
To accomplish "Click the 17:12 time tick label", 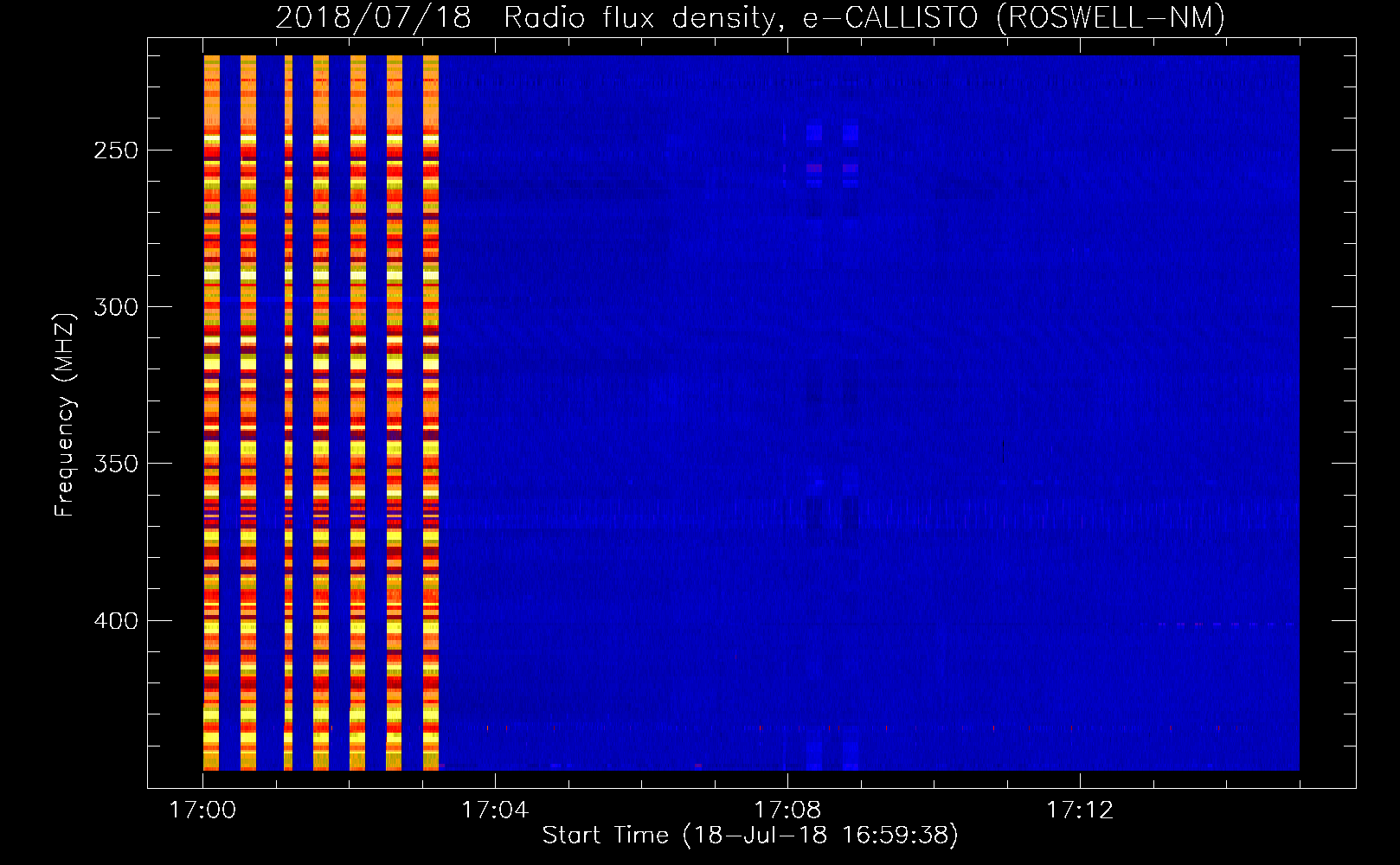I will (x=1080, y=811).
